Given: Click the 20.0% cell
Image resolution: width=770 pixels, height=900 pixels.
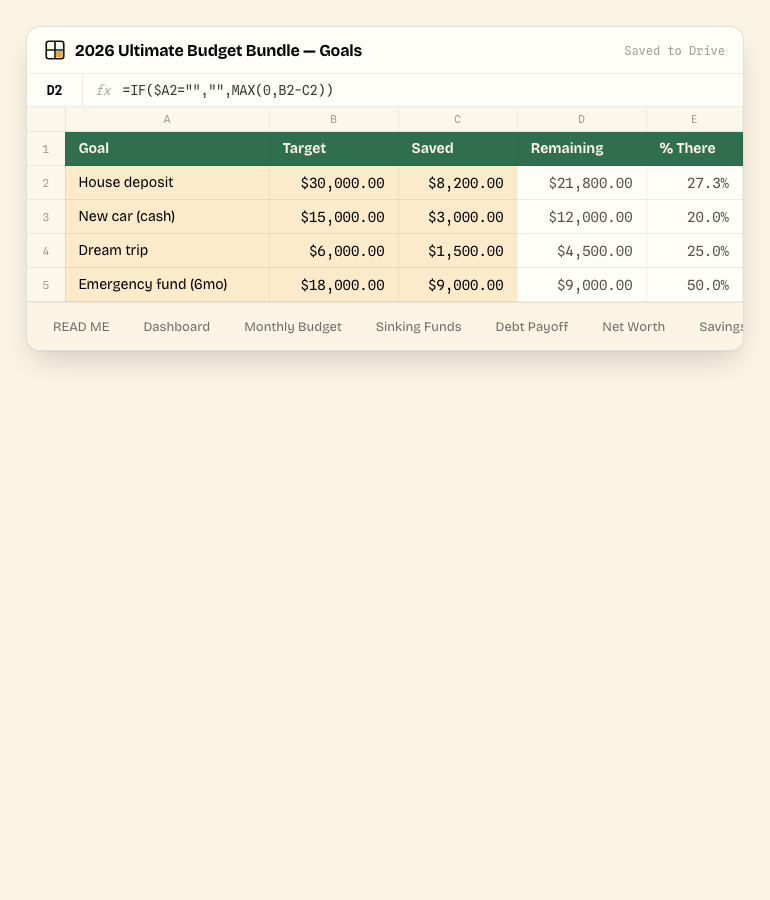Looking at the screenshot, I should [694, 216].
